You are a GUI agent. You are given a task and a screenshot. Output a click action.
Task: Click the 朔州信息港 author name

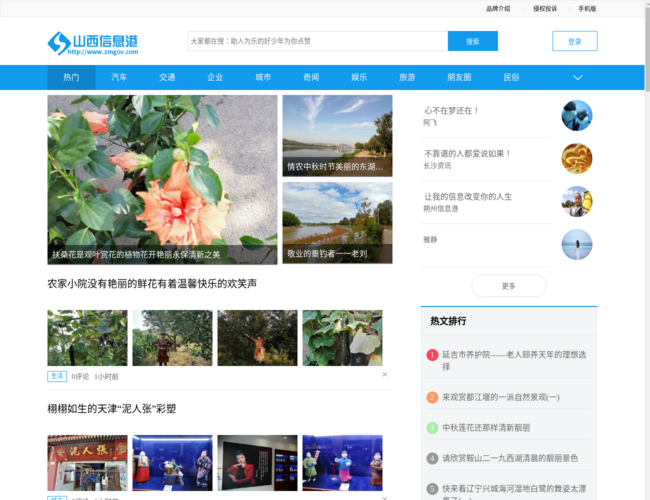(440, 209)
